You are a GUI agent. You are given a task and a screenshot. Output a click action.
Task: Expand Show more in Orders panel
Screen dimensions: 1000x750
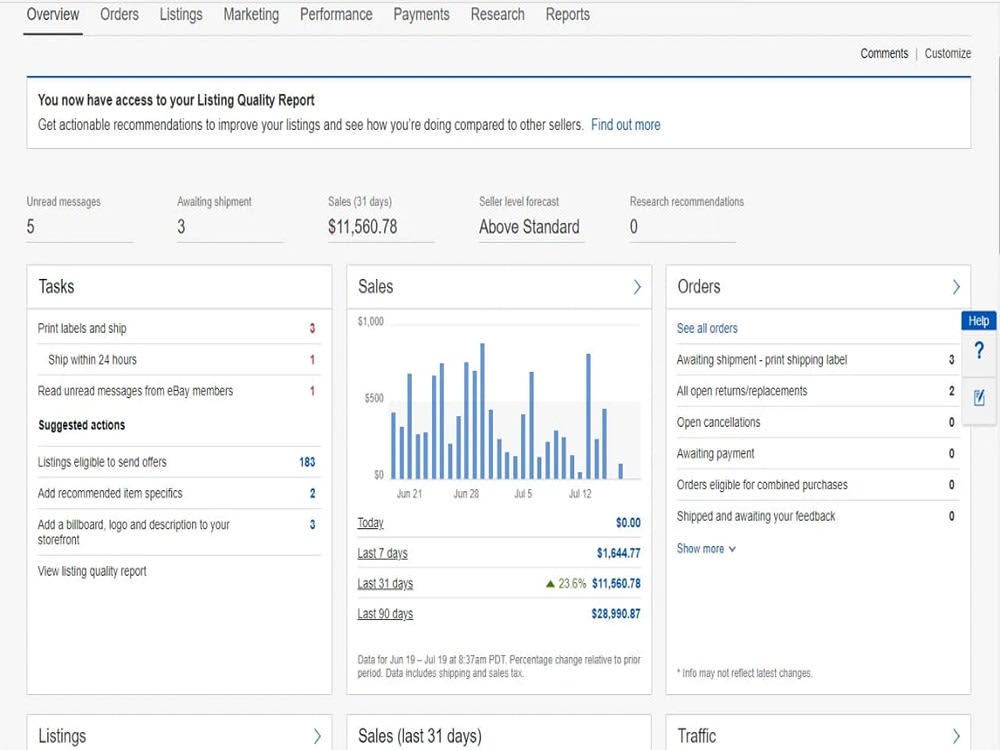point(706,548)
